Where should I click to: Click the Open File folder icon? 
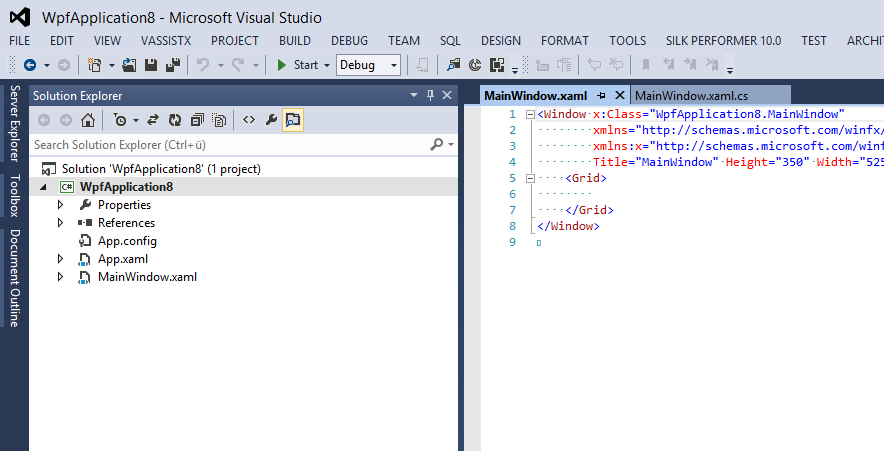point(129,65)
